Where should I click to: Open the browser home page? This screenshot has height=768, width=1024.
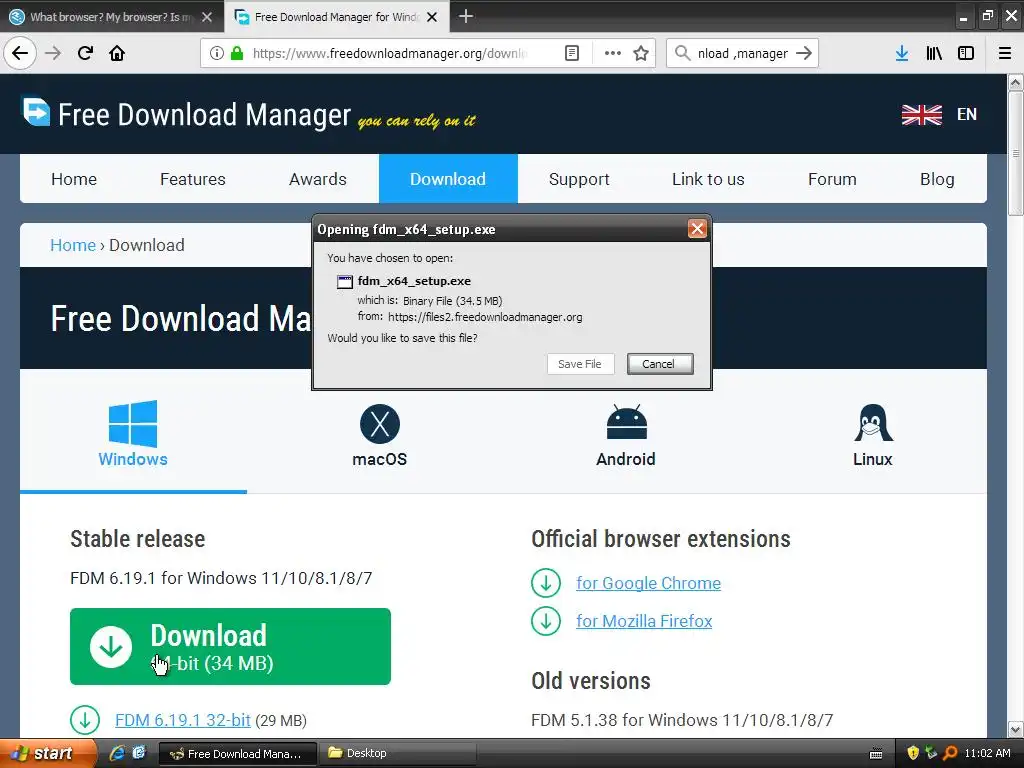(117, 53)
